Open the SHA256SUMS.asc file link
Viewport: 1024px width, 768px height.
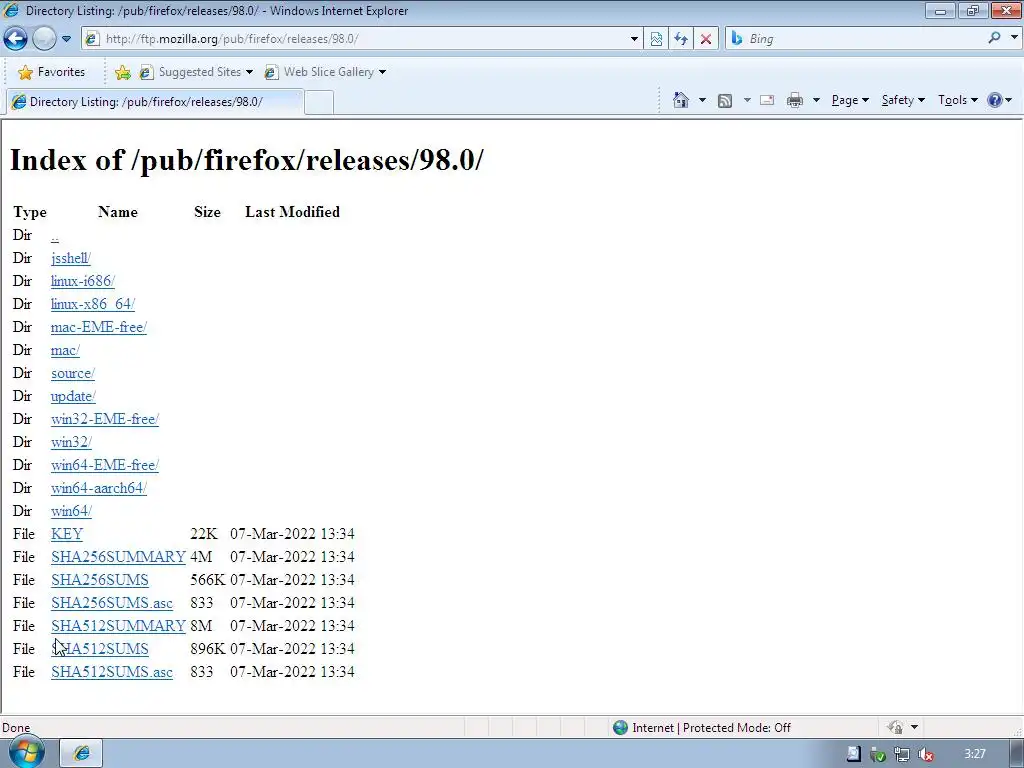(x=112, y=603)
